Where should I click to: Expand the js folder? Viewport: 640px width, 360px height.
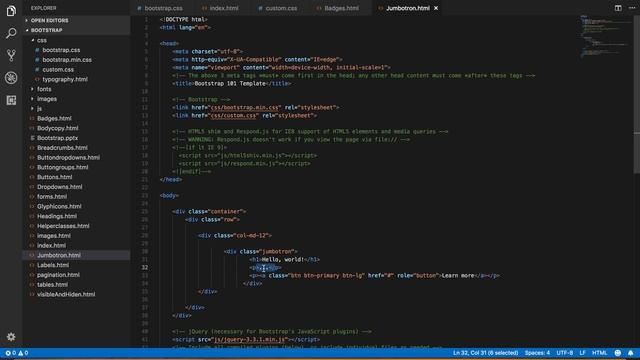pos(39,109)
